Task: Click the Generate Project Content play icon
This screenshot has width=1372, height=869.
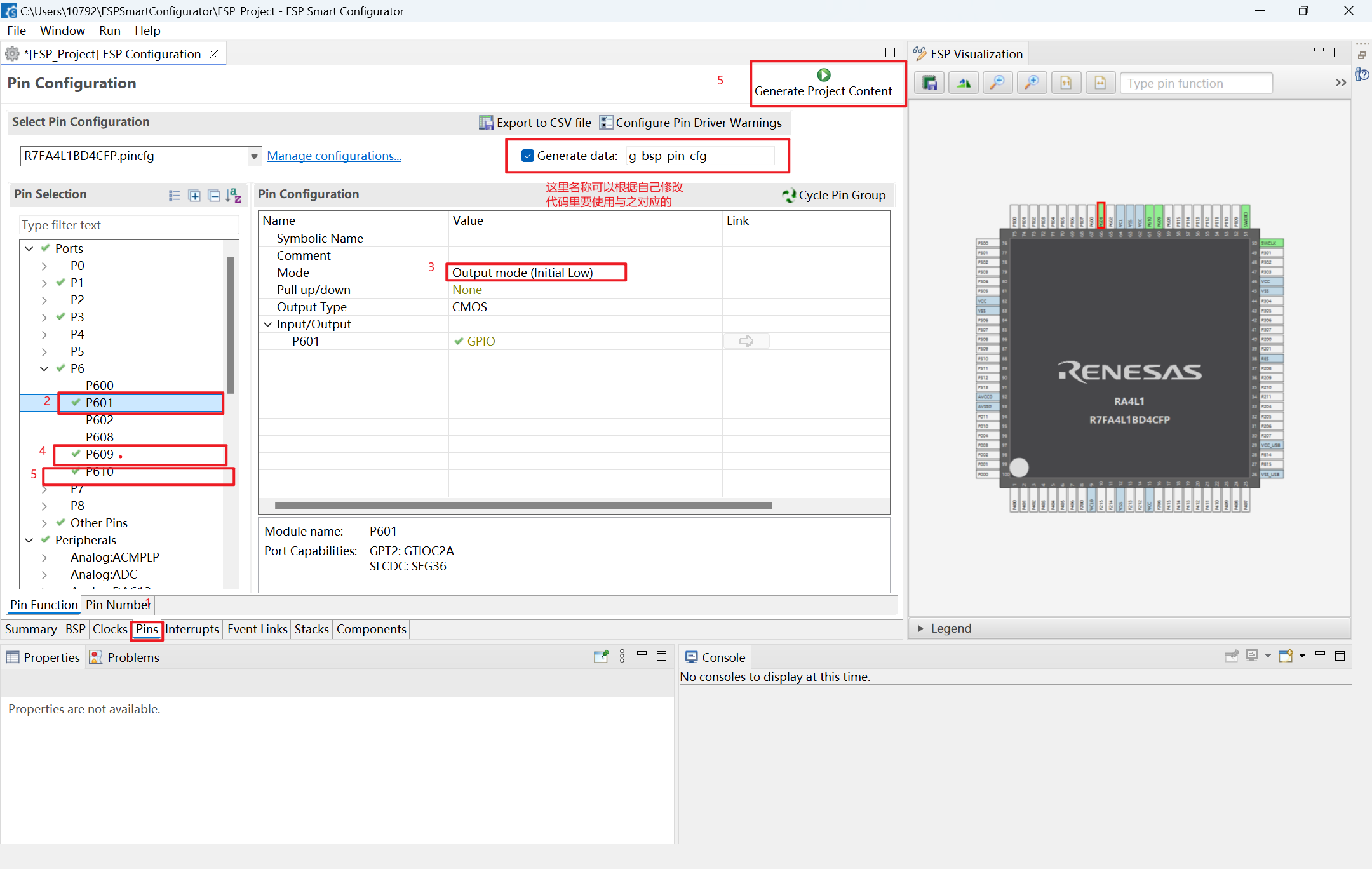Action: point(824,75)
